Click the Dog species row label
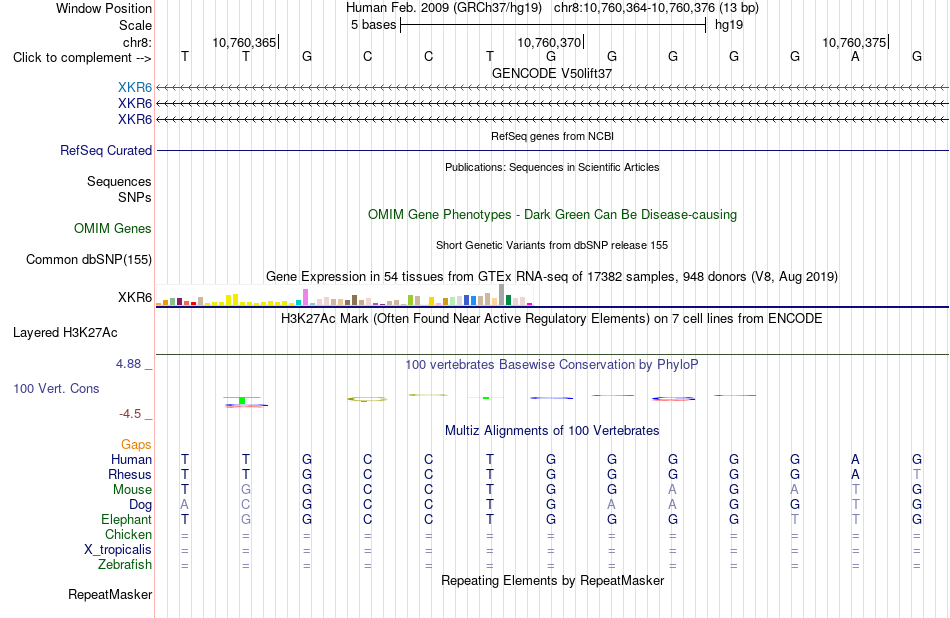The height and width of the screenshot is (618, 950). (x=141, y=505)
